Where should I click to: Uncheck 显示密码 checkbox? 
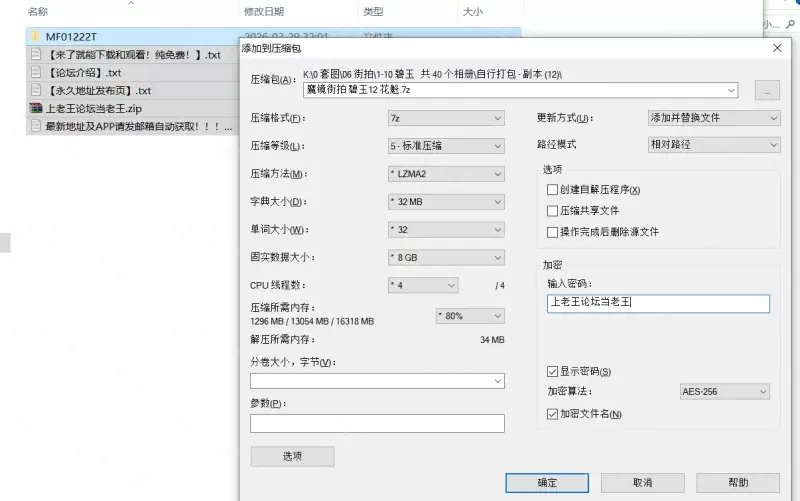pyautogui.click(x=552, y=371)
